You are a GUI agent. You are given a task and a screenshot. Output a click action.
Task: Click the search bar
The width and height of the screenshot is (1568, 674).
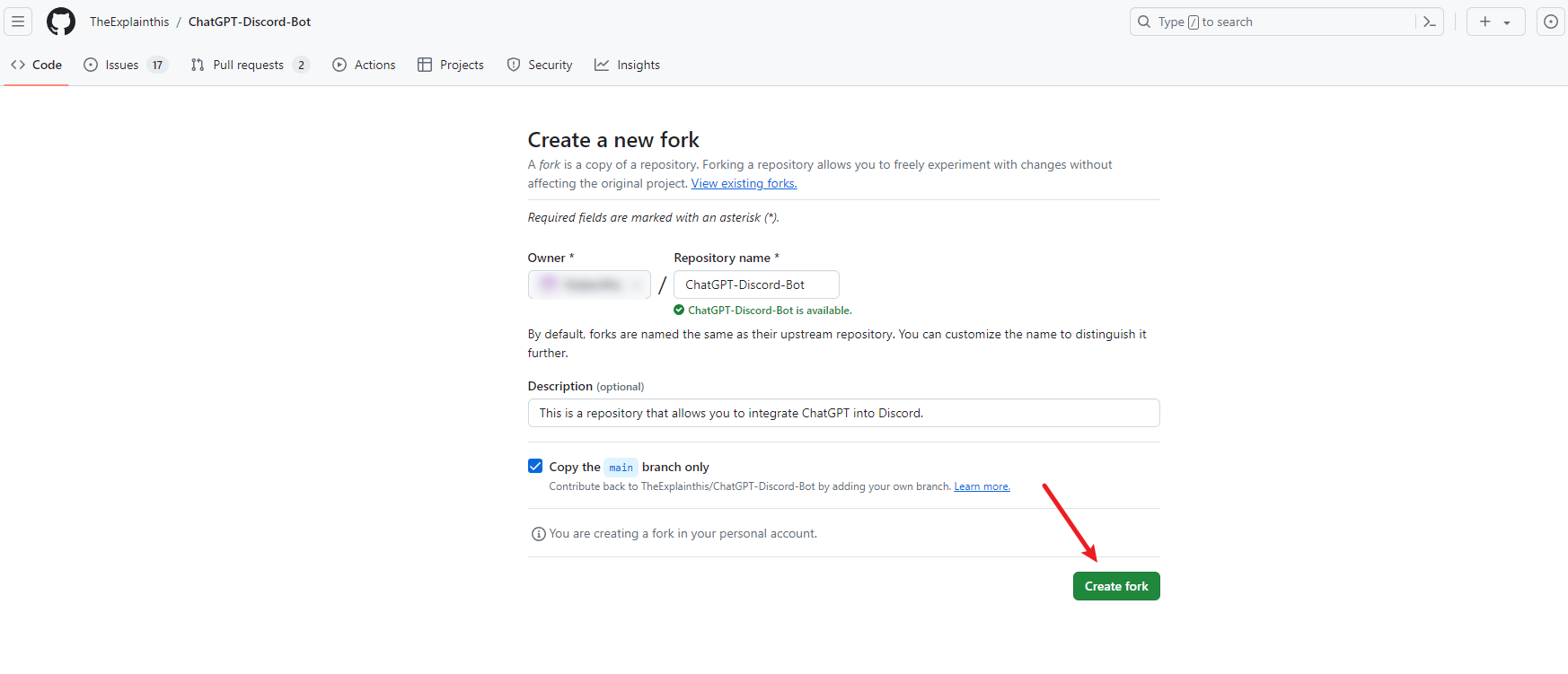click(1286, 22)
